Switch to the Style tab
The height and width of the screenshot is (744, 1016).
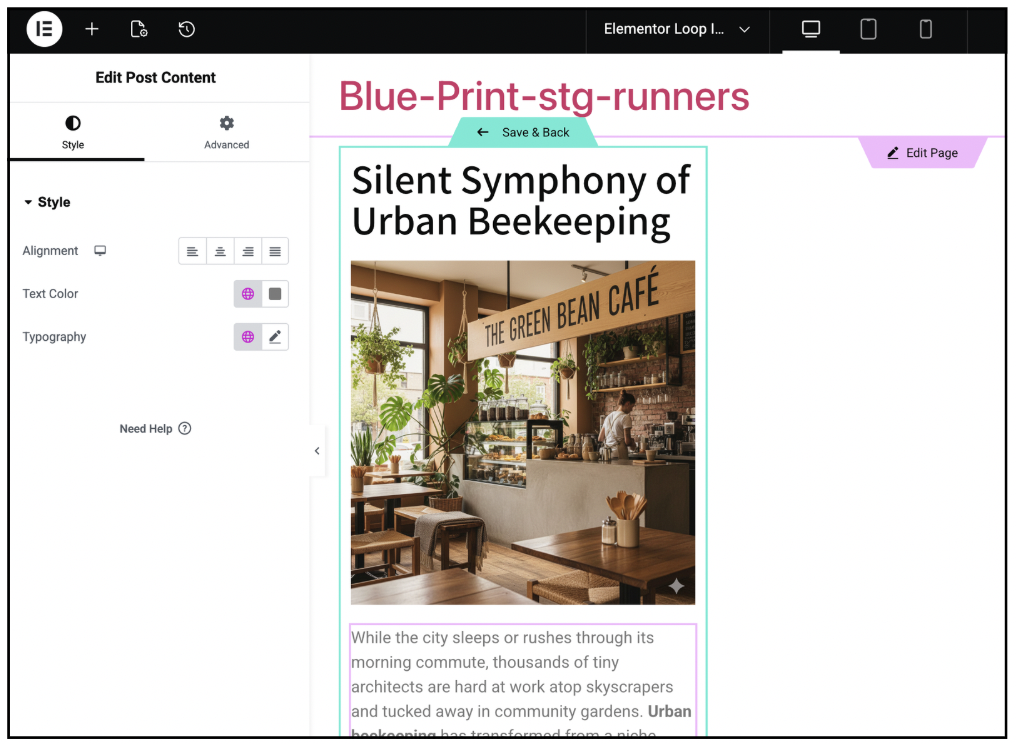point(73,132)
